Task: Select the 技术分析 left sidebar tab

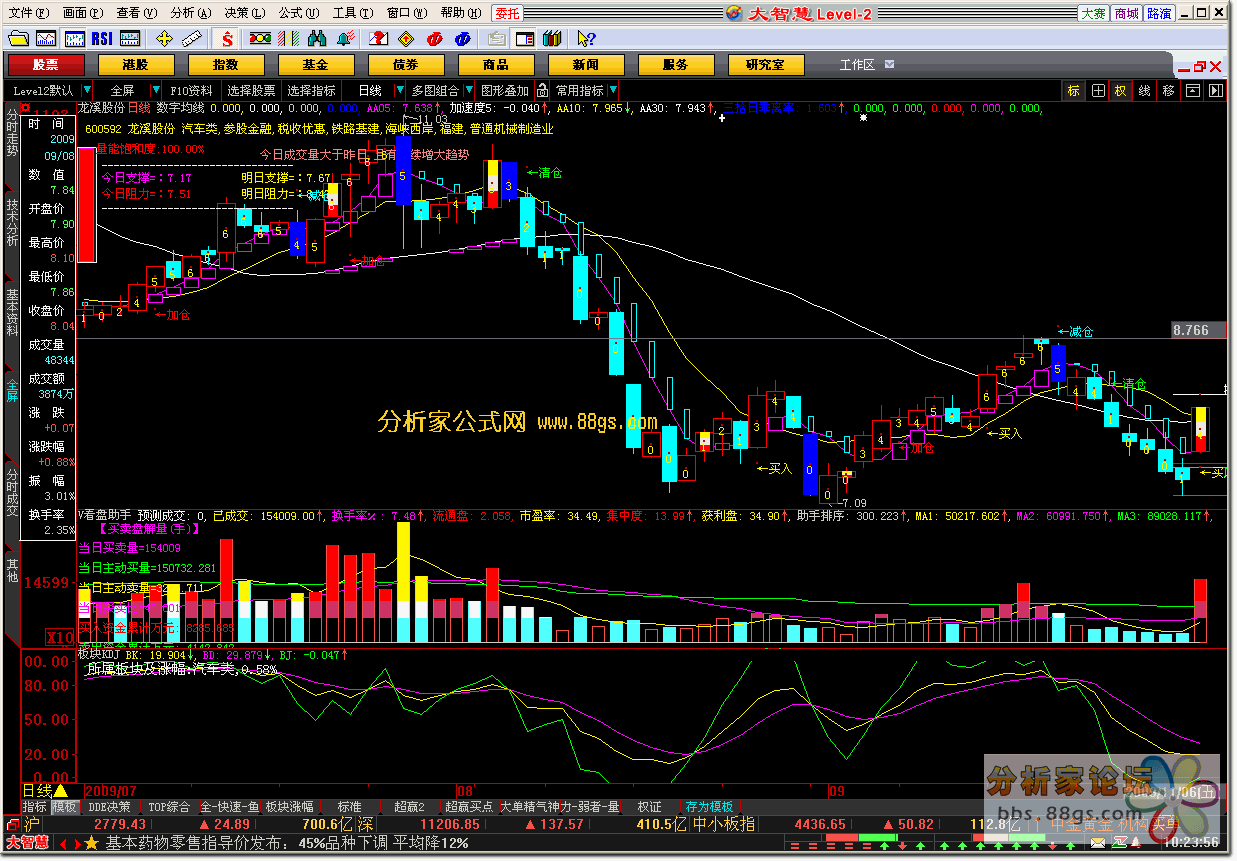Action: (12, 223)
